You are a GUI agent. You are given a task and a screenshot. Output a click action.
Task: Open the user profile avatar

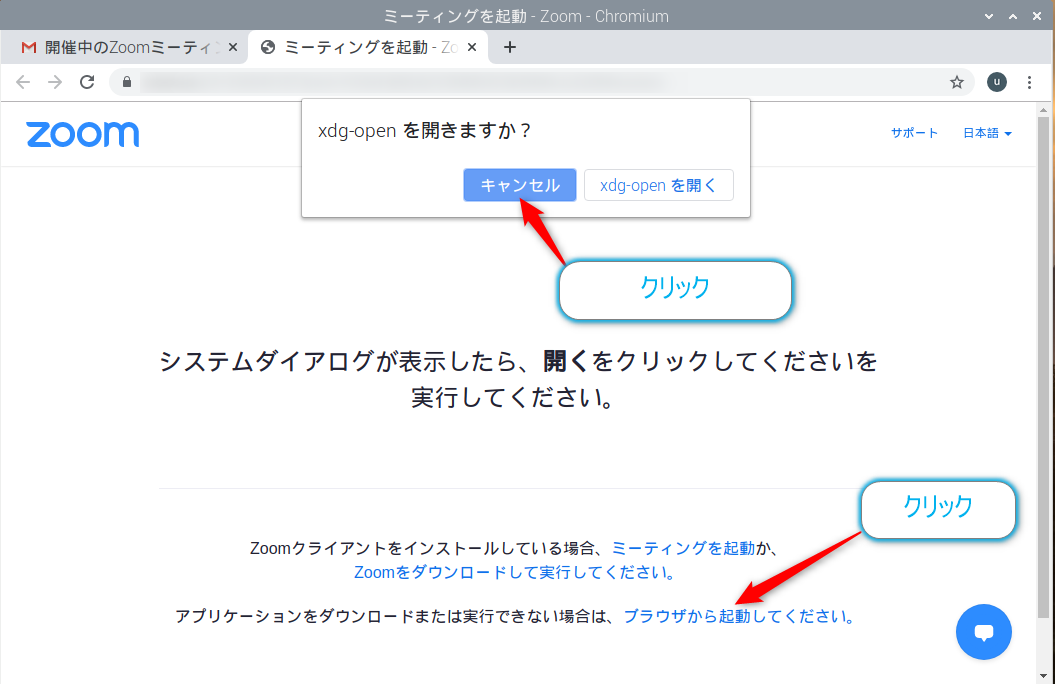(x=996, y=82)
